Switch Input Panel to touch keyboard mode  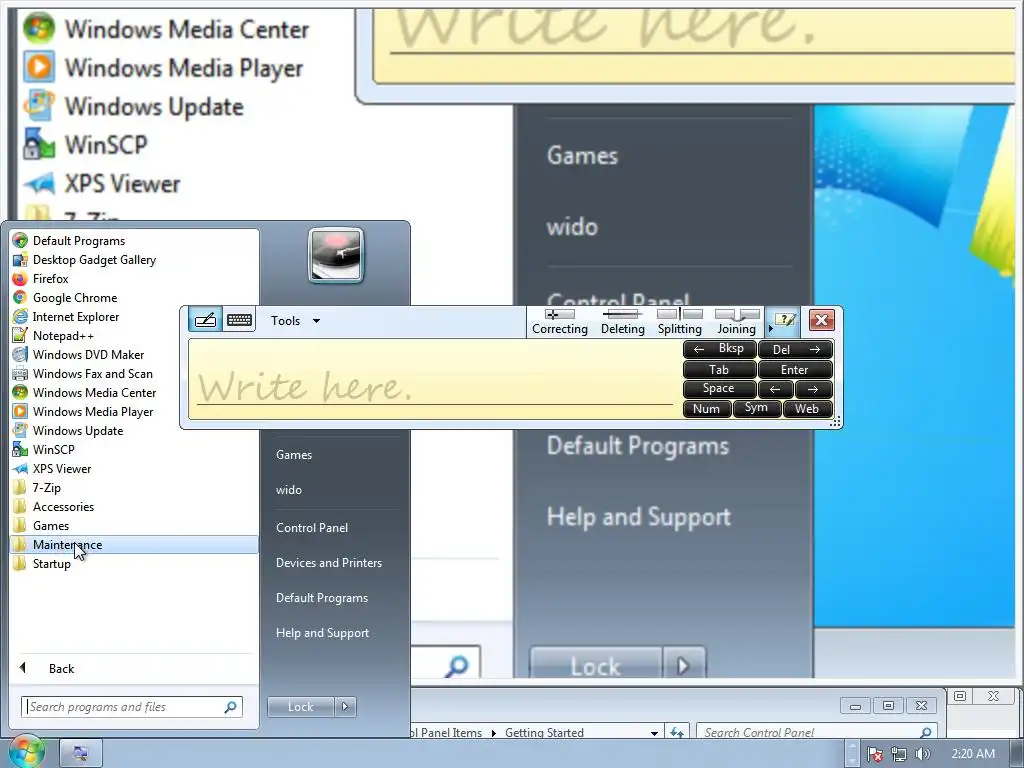[x=239, y=320]
